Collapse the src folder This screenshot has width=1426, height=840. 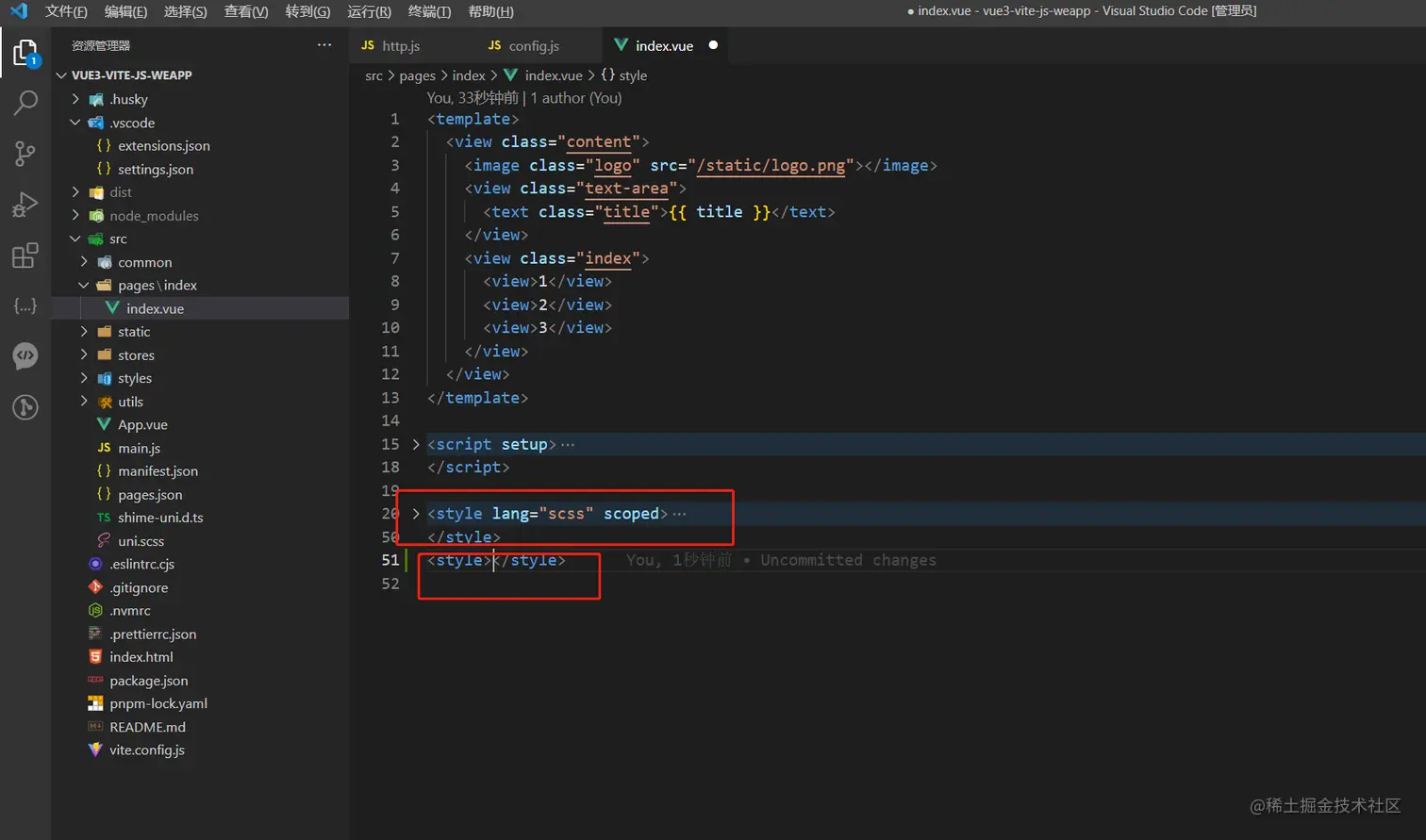tap(117, 239)
